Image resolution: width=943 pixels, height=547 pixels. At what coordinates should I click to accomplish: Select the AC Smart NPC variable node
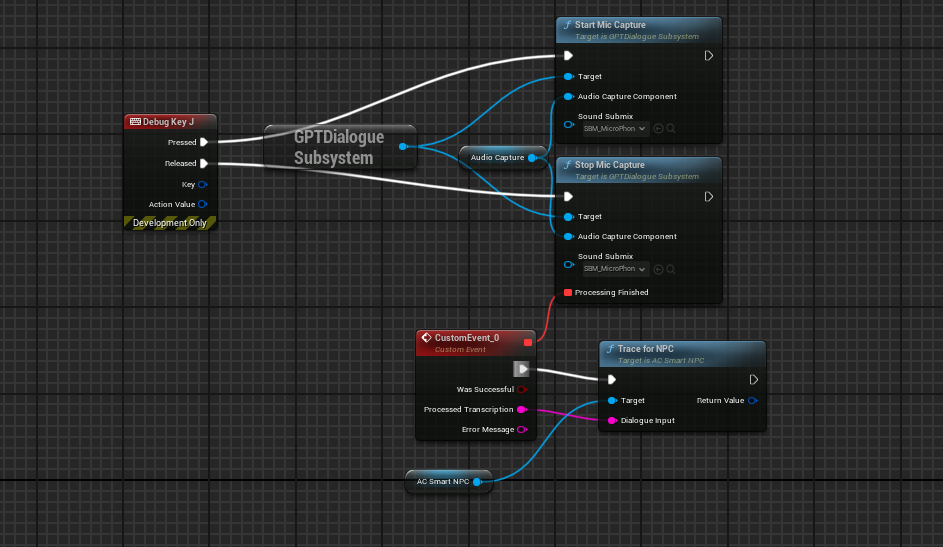coord(442,482)
